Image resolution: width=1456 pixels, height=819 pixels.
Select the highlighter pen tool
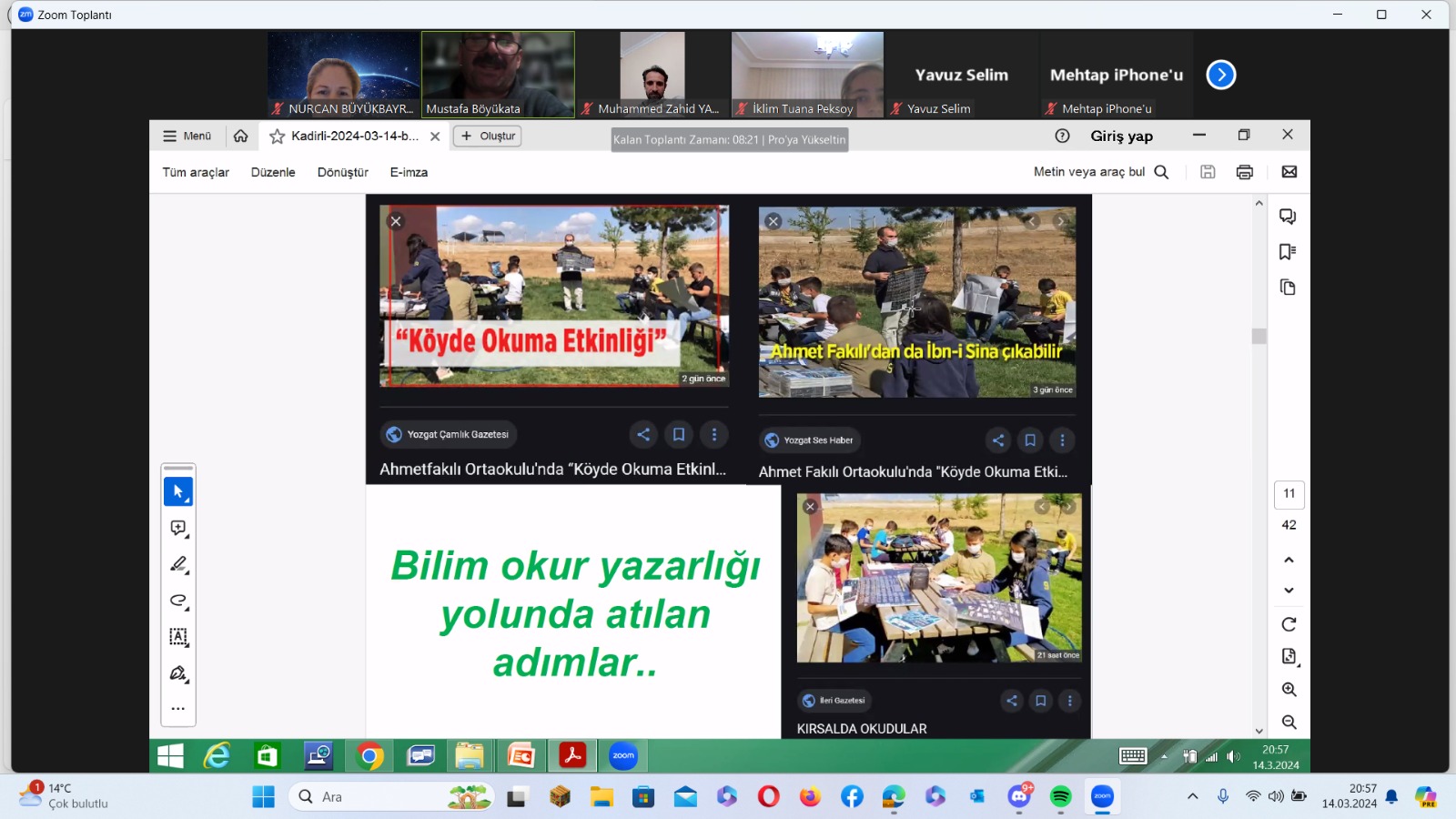point(178,564)
